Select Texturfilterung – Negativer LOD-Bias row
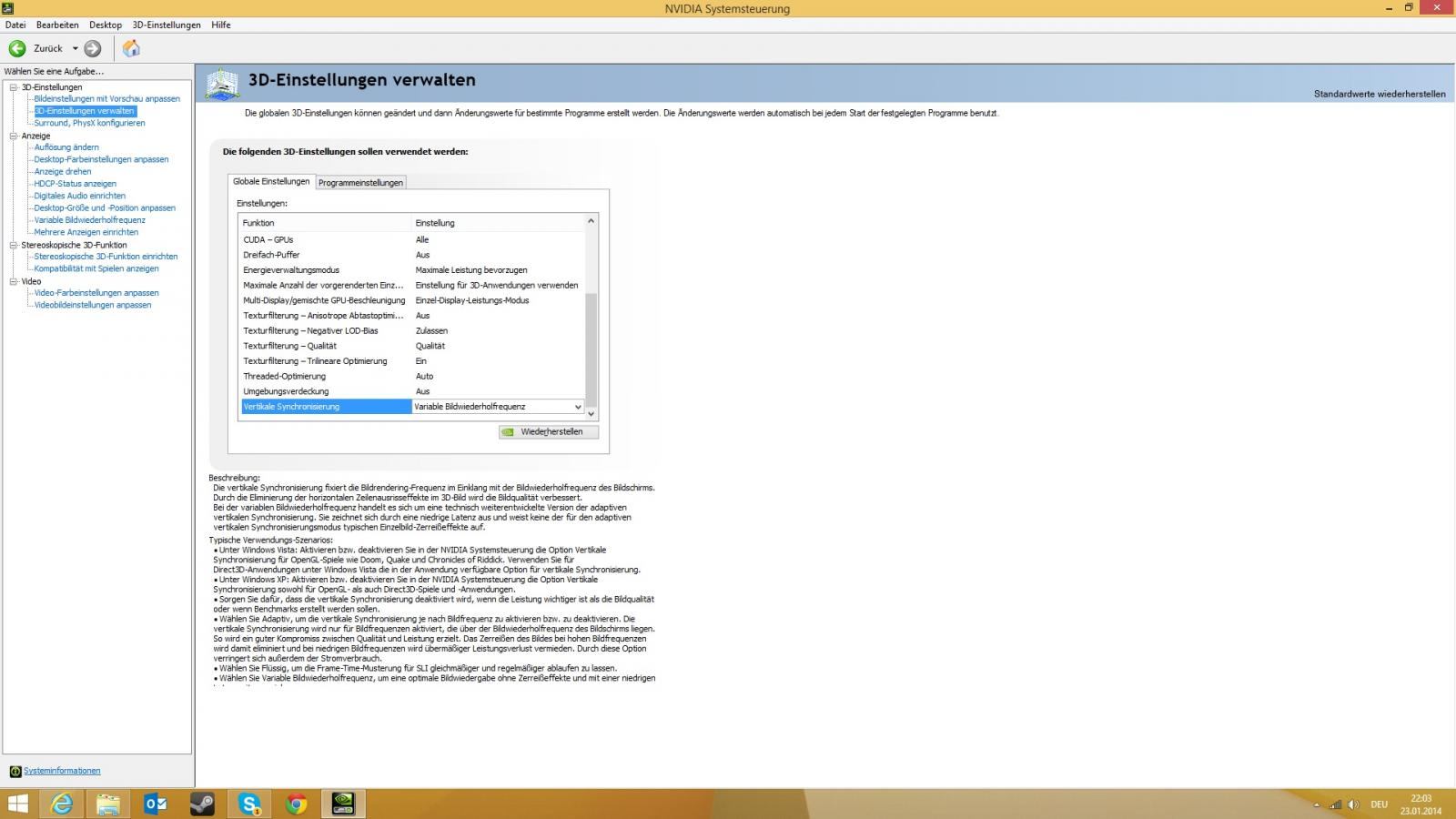1456x819 pixels. (412, 331)
